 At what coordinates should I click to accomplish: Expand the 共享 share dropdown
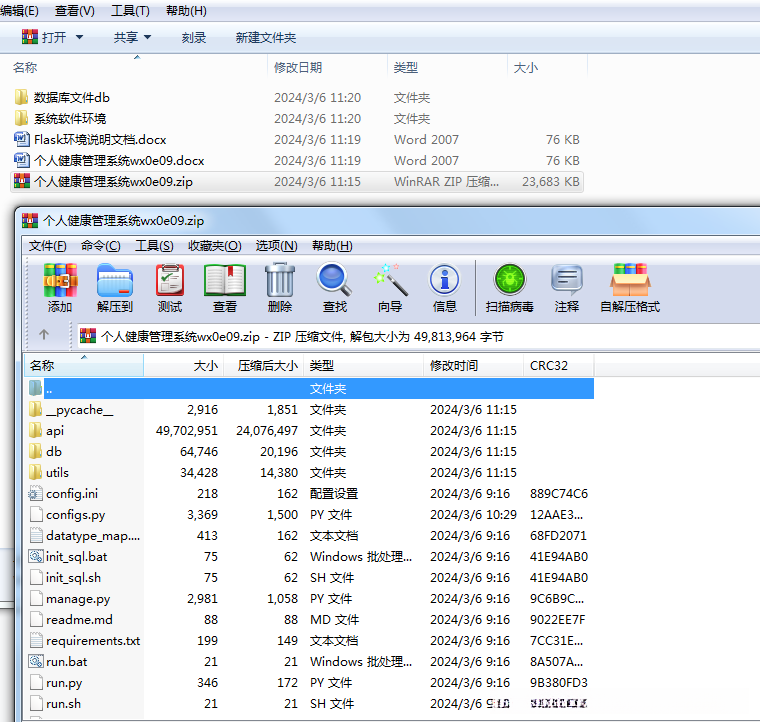148,37
